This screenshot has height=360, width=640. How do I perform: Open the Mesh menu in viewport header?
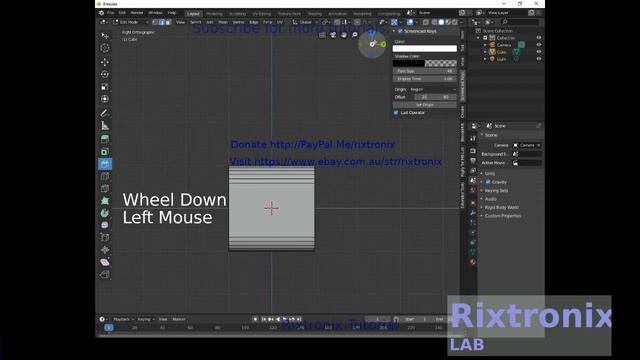[223, 22]
